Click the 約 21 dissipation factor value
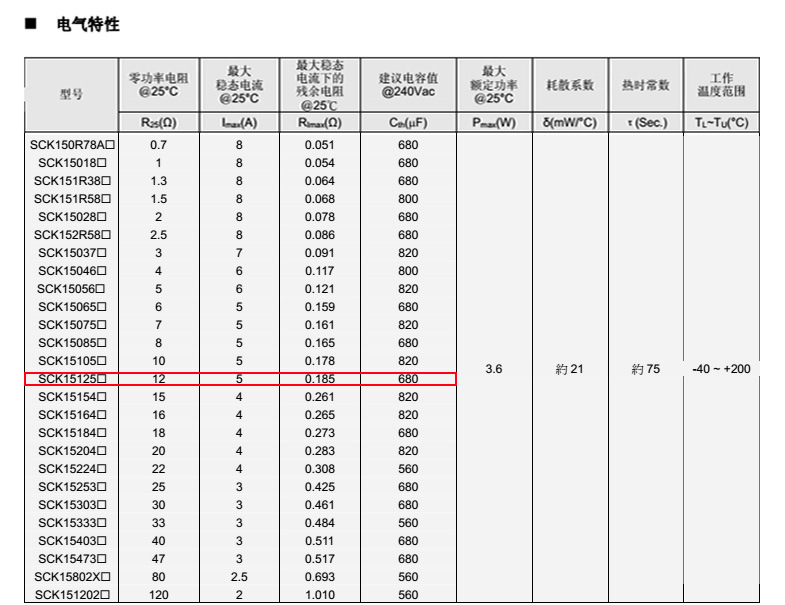Screen dimensions: 785x605 [570, 369]
